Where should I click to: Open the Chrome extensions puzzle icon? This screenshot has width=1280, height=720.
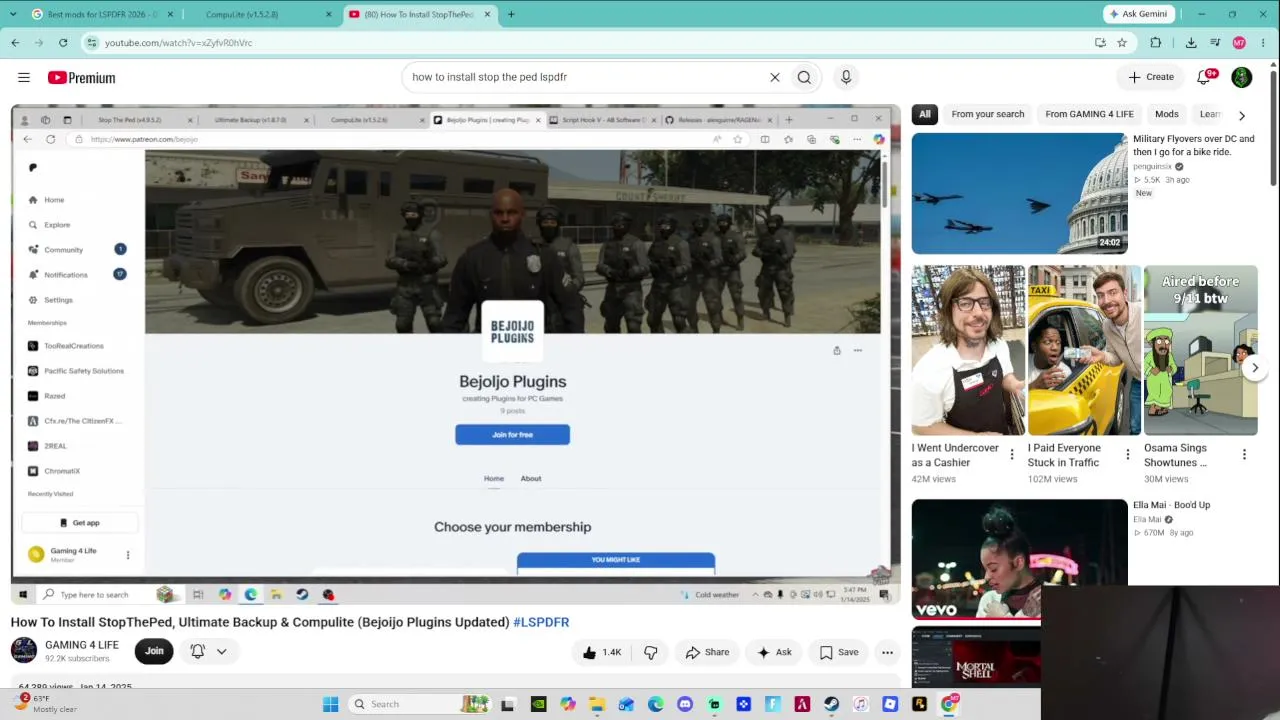pyautogui.click(x=1156, y=42)
